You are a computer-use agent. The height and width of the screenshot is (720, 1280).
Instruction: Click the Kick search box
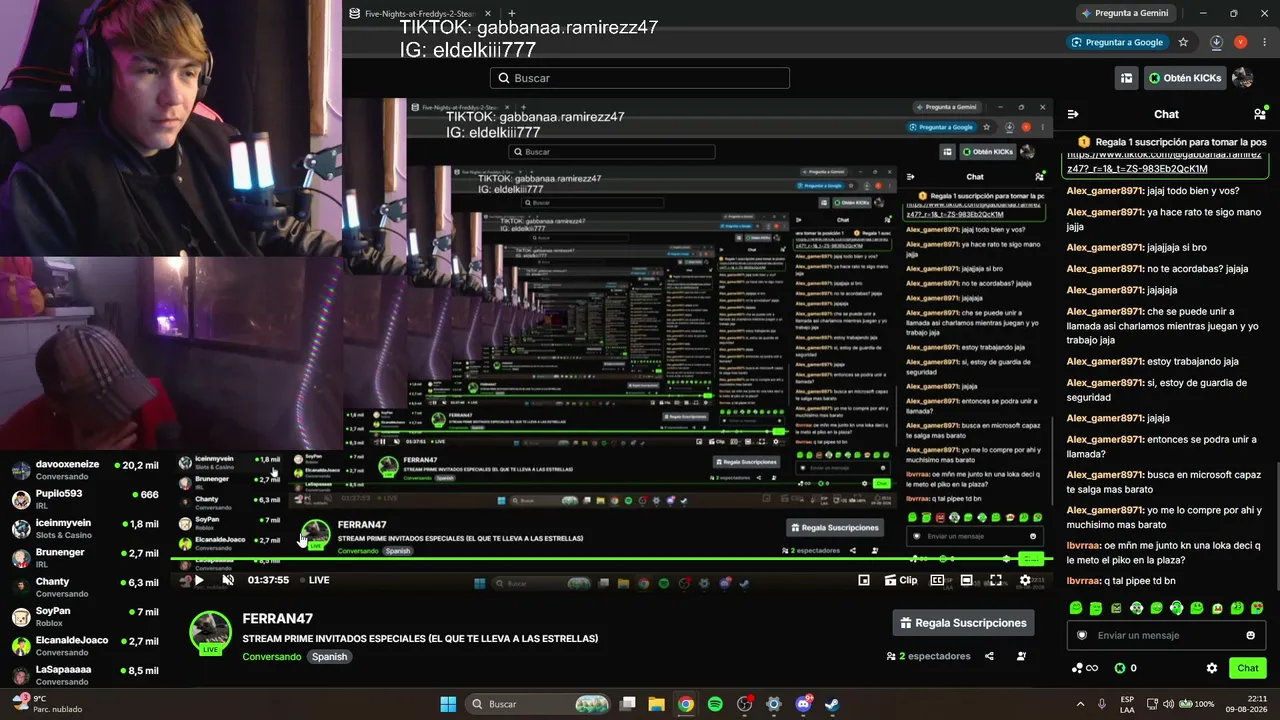[640, 78]
